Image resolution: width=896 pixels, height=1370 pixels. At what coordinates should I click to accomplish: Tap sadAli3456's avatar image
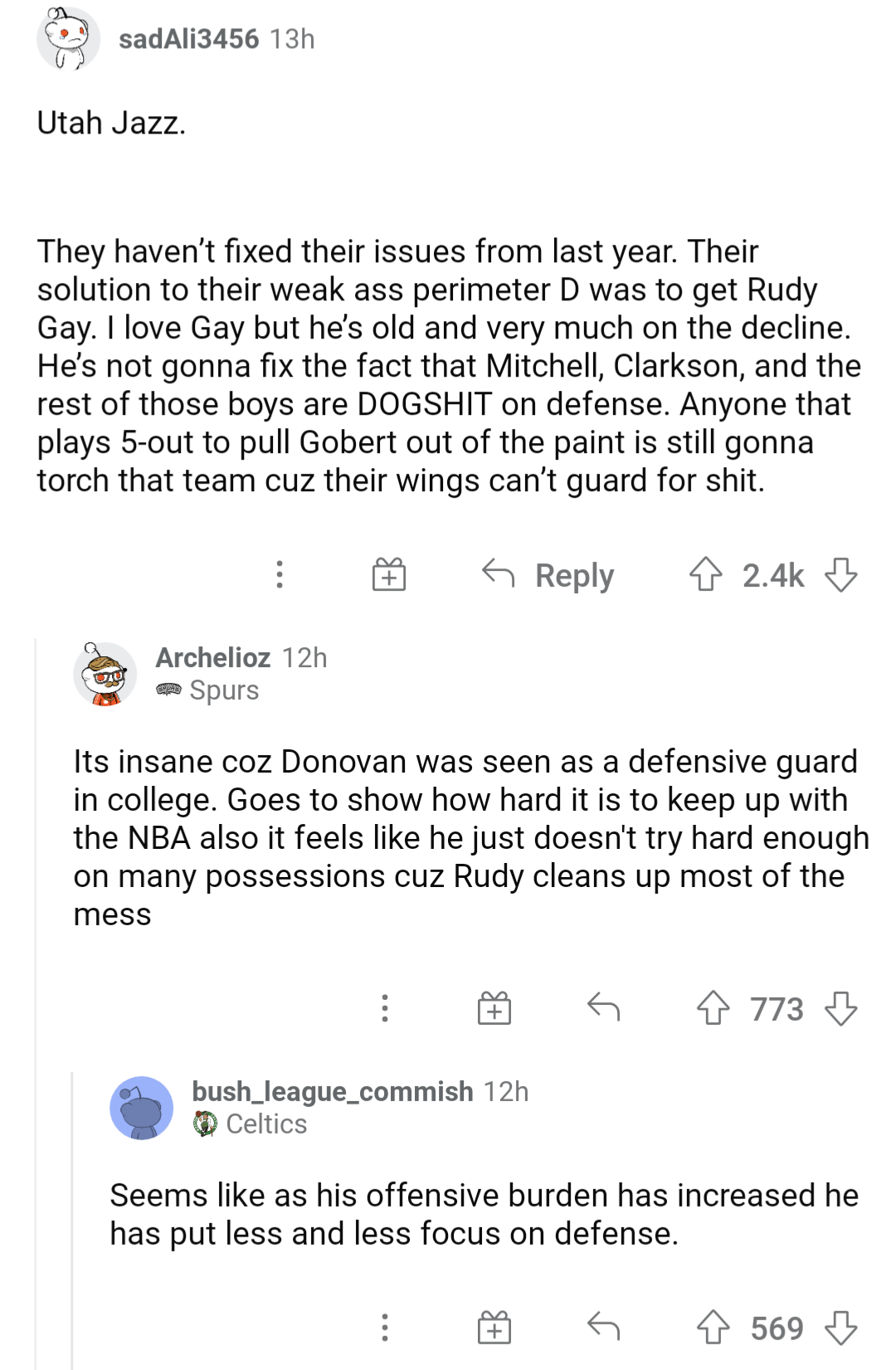(68, 39)
